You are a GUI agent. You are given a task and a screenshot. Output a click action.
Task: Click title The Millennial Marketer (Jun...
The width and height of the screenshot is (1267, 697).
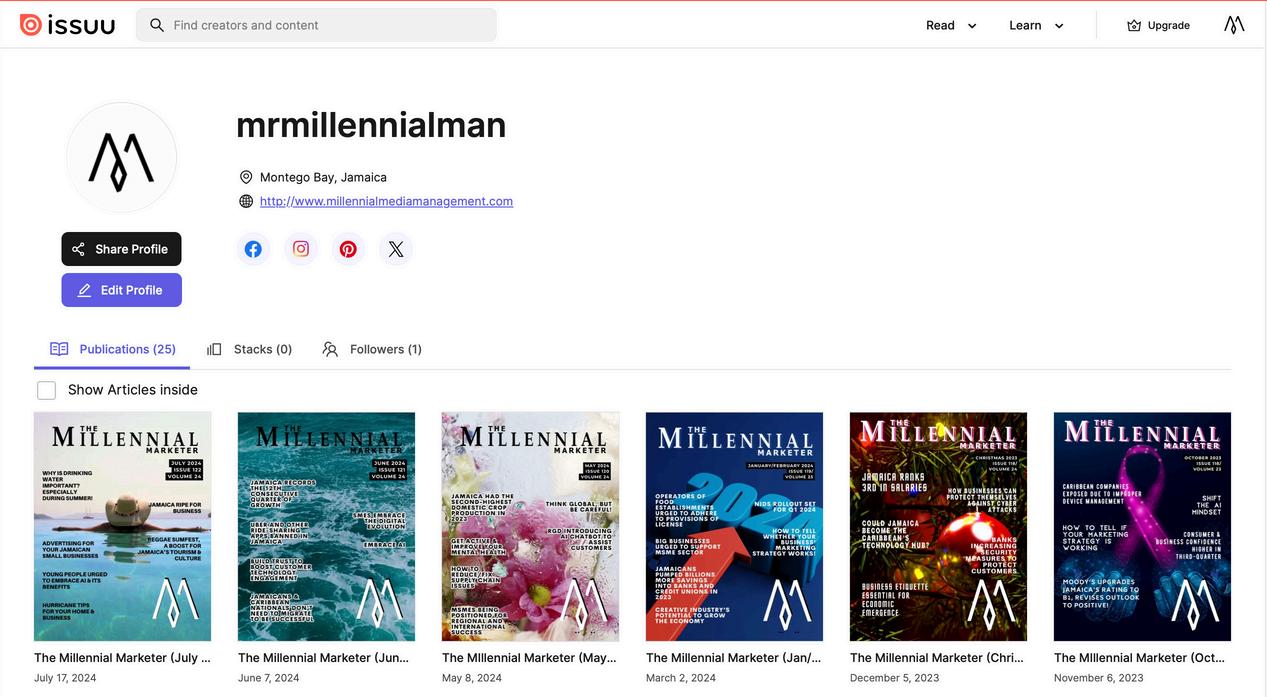tap(324, 658)
